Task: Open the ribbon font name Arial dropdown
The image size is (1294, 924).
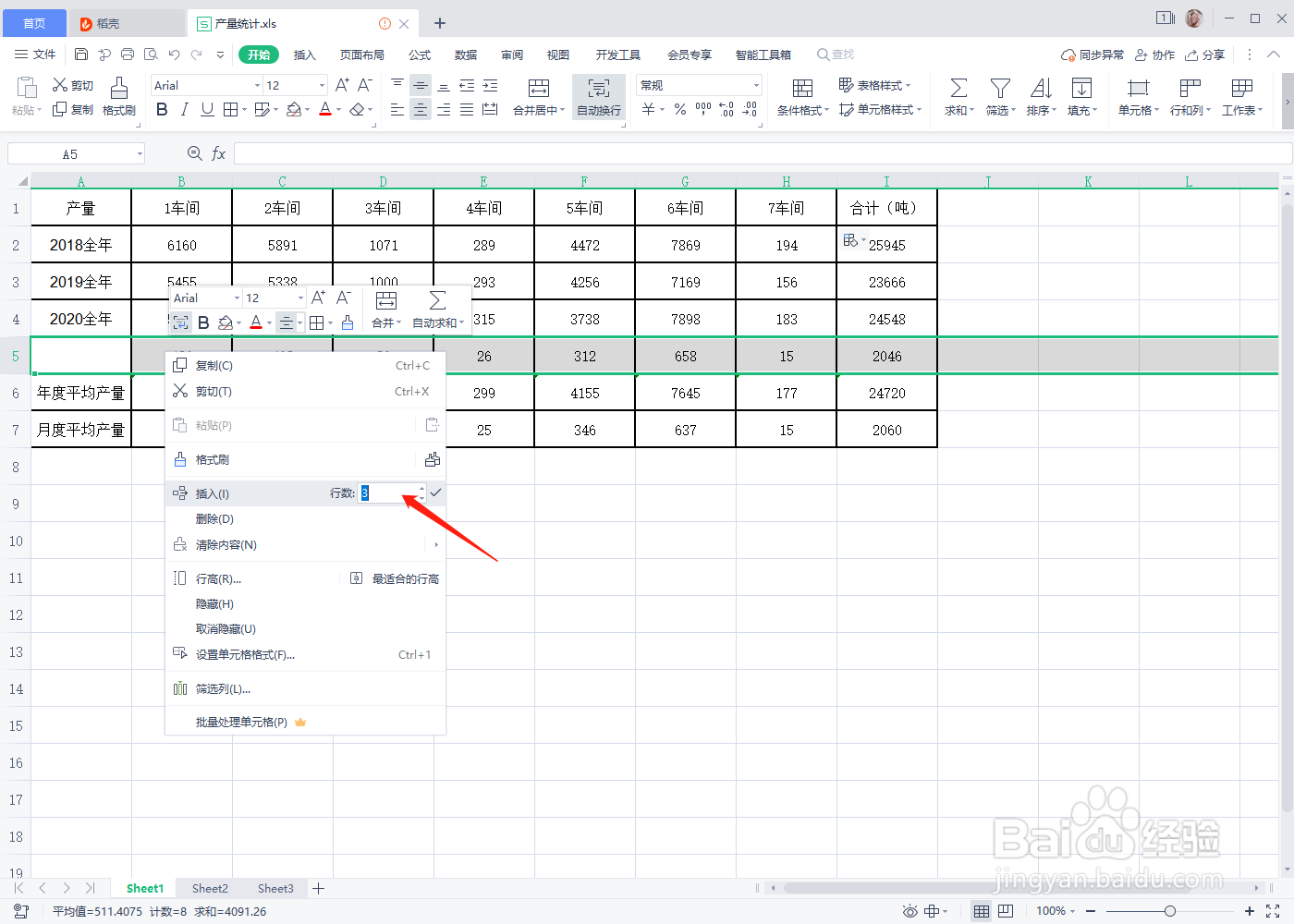Action: (257, 85)
